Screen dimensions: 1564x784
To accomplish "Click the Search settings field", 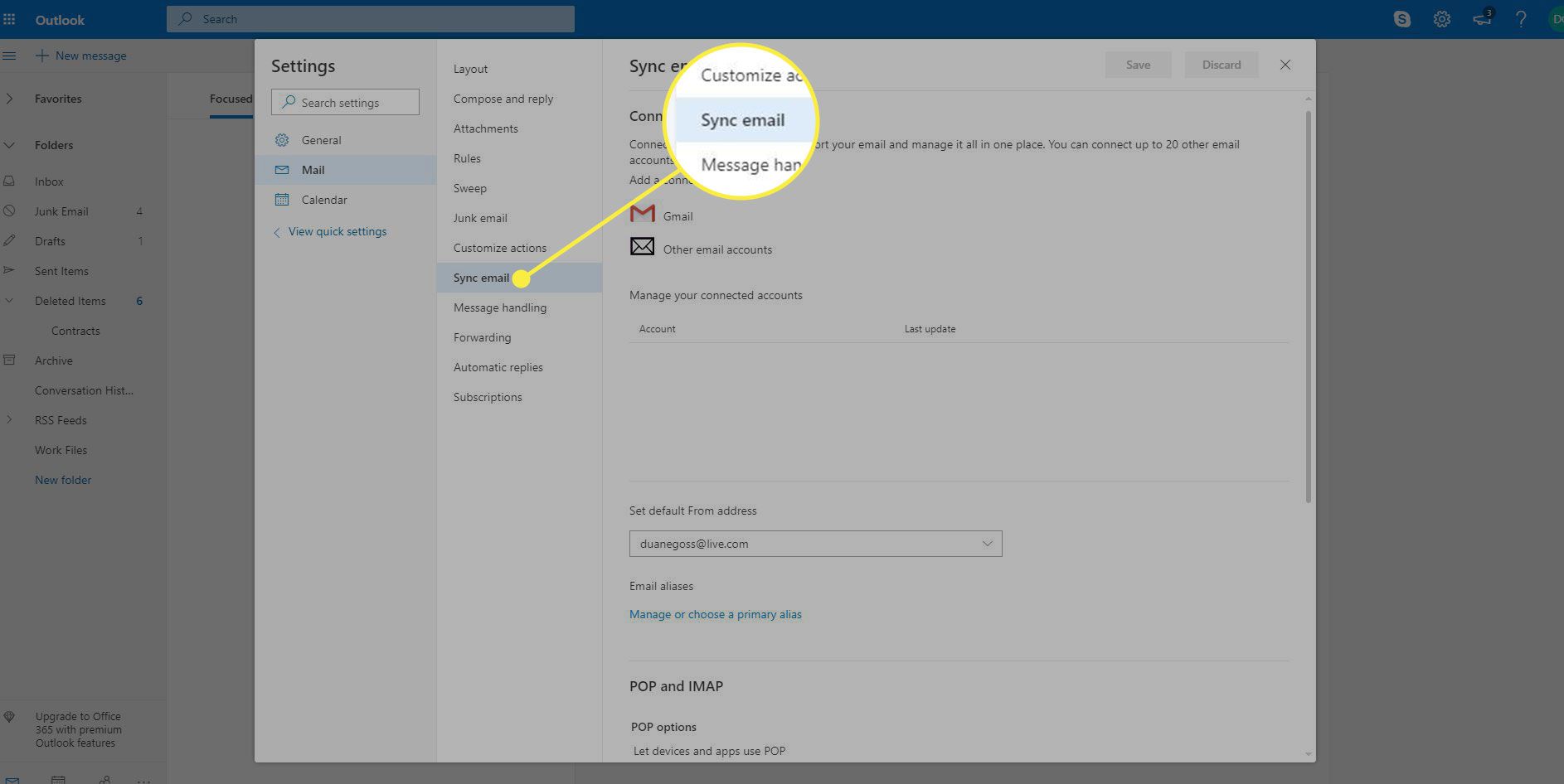I will click(x=345, y=102).
